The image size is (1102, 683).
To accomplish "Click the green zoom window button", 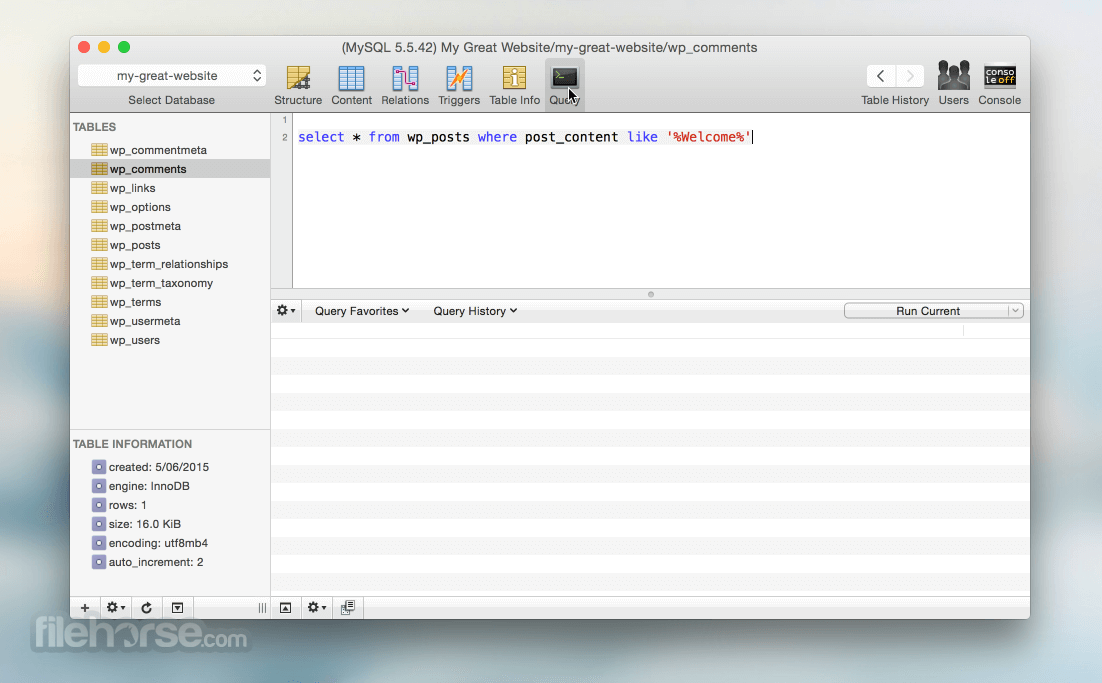I will 124,47.
